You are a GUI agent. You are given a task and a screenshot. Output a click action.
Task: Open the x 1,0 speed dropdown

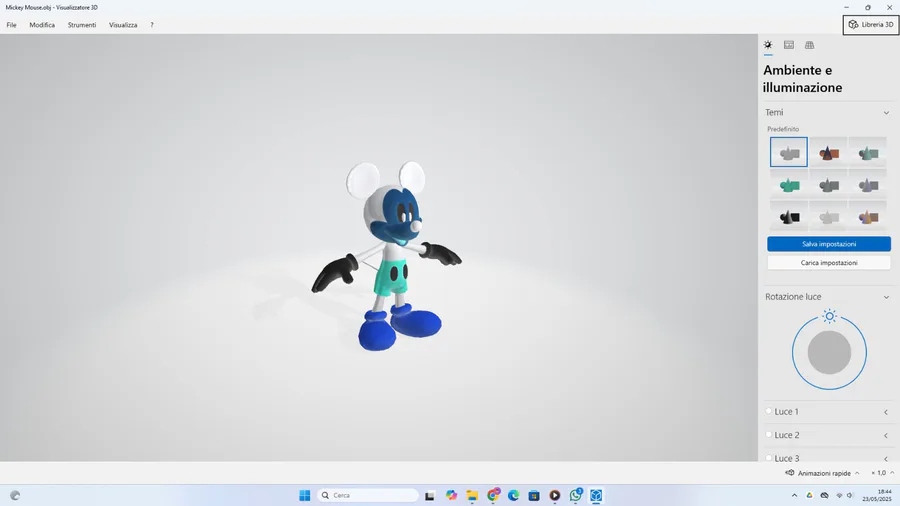[x=882, y=473]
